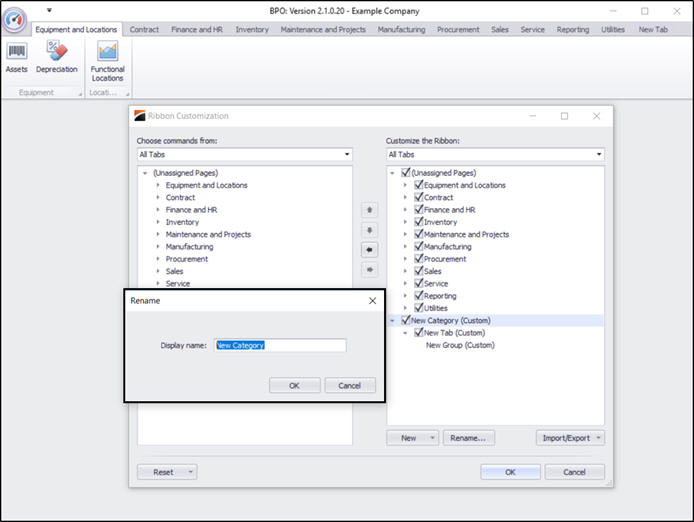
Task: Select Manufacturing in left commands tree
Action: coord(189,247)
